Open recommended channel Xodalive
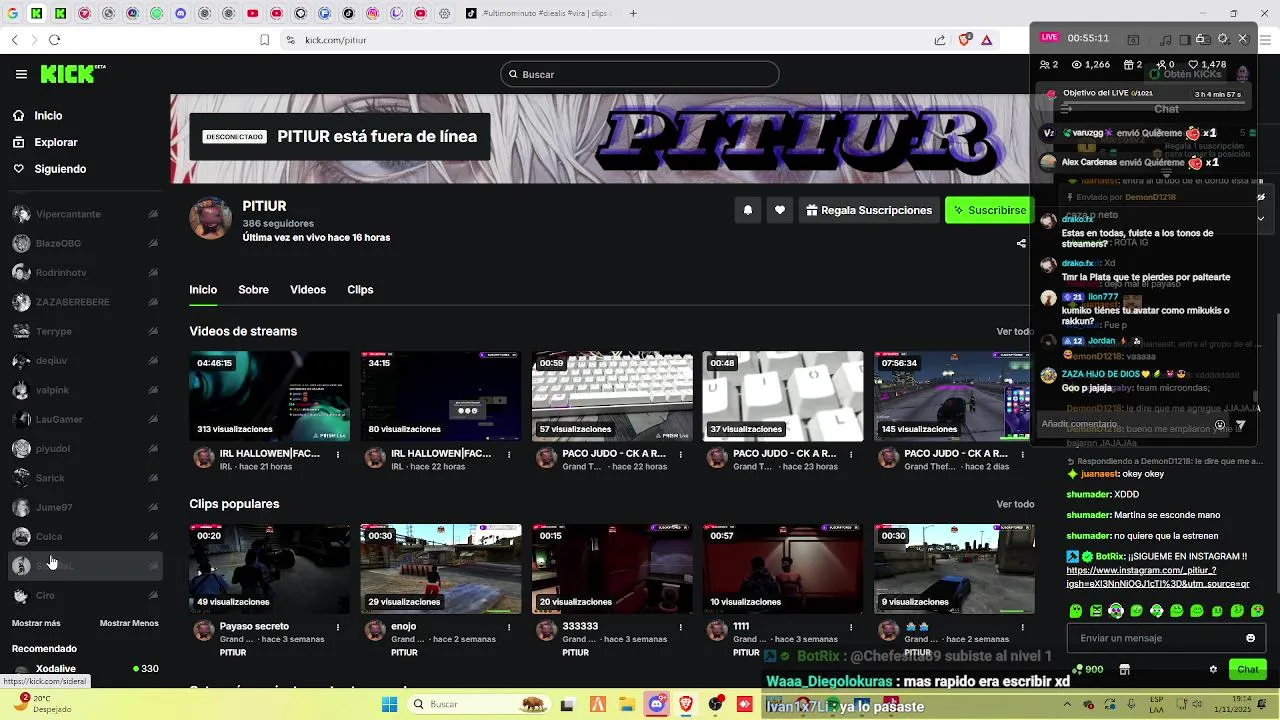Image resolution: width=1280 pixels, height=720 pixels. (x=85, y=668)
